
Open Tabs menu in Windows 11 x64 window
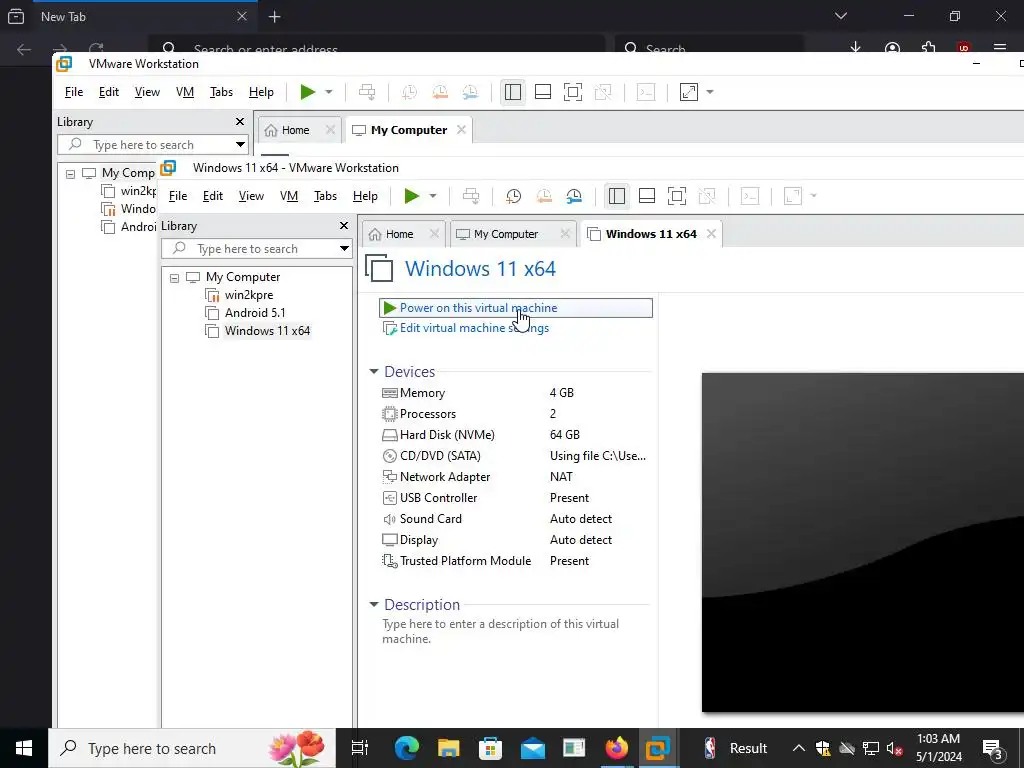tap(325, 196)
